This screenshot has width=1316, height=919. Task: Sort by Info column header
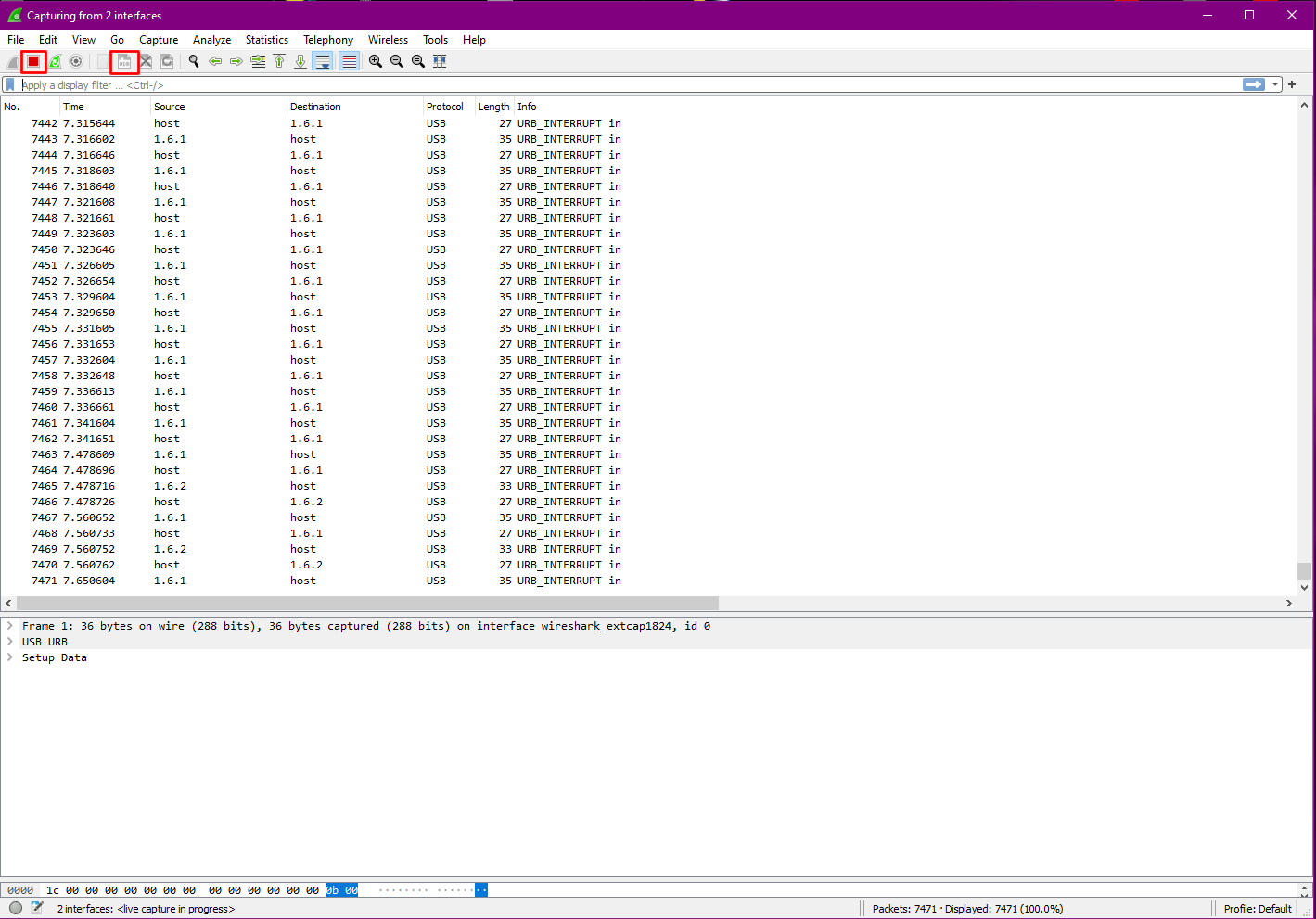click(905, 107)
